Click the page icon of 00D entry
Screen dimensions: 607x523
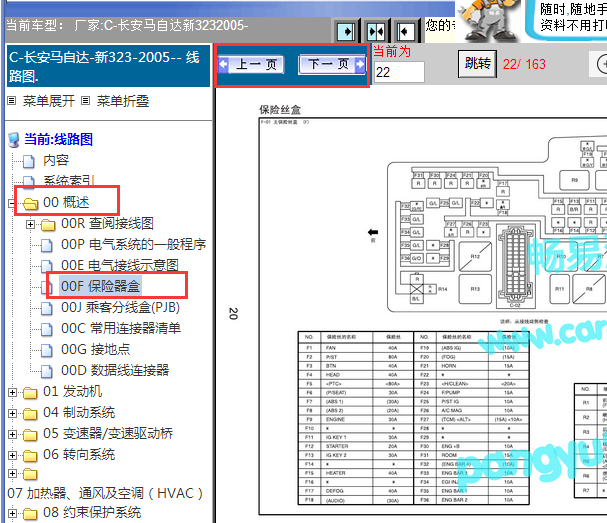(x=47, y=371)
